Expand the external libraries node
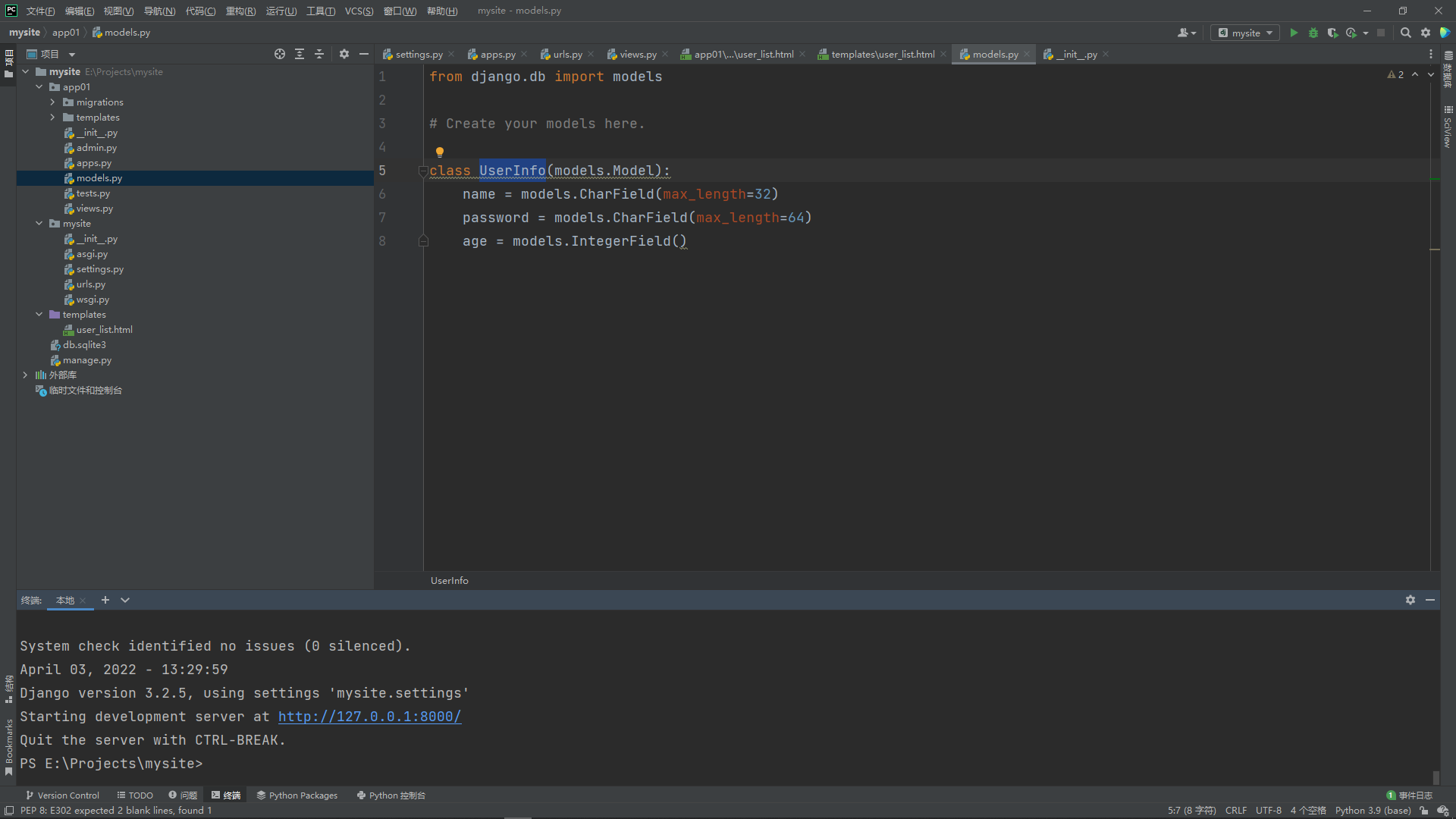1456x819 pixels. pyautogui.click(x=25, y=375)
